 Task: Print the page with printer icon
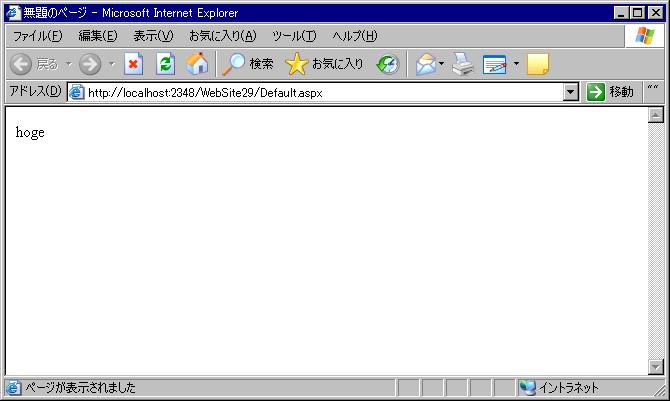pyautogui.click(x=463, y=64)
